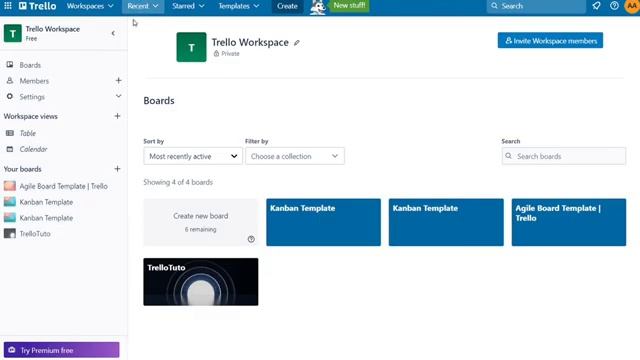This screenshot has width=640, height=360.
Task: Click the Create button in header
Action: click(287, 6)
